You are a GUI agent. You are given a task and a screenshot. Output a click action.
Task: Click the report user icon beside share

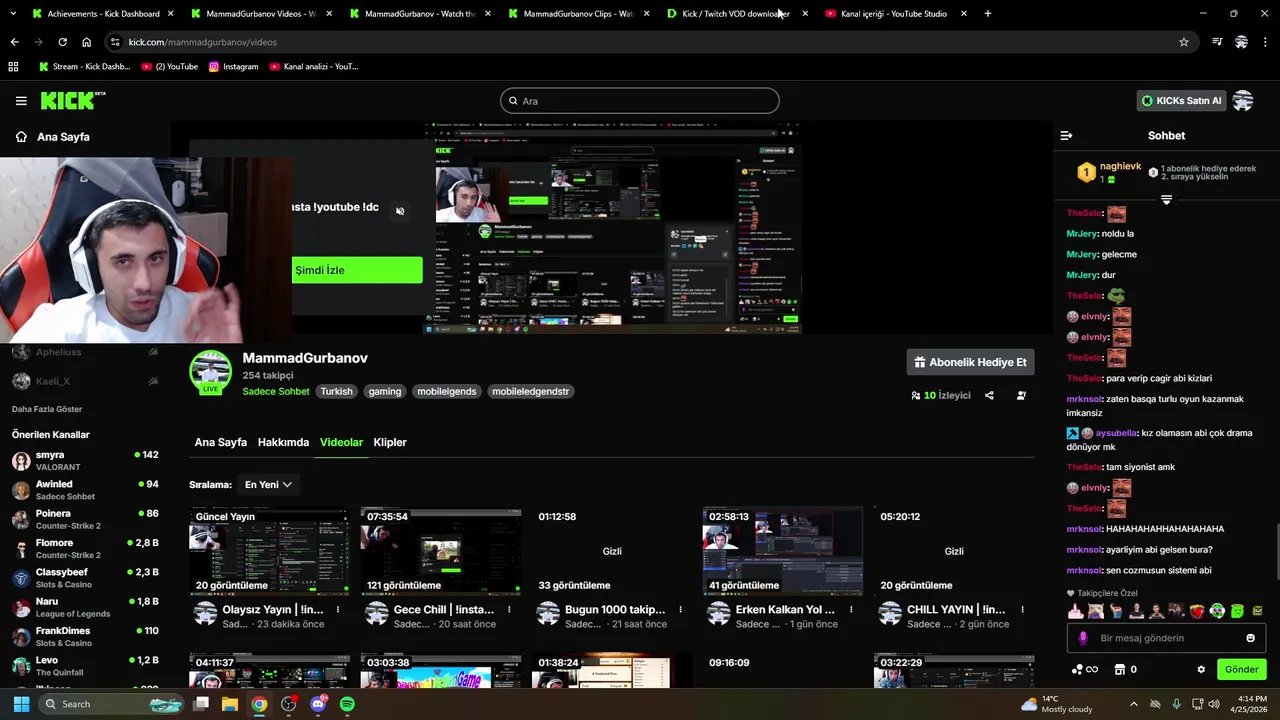coord(1021,395)
